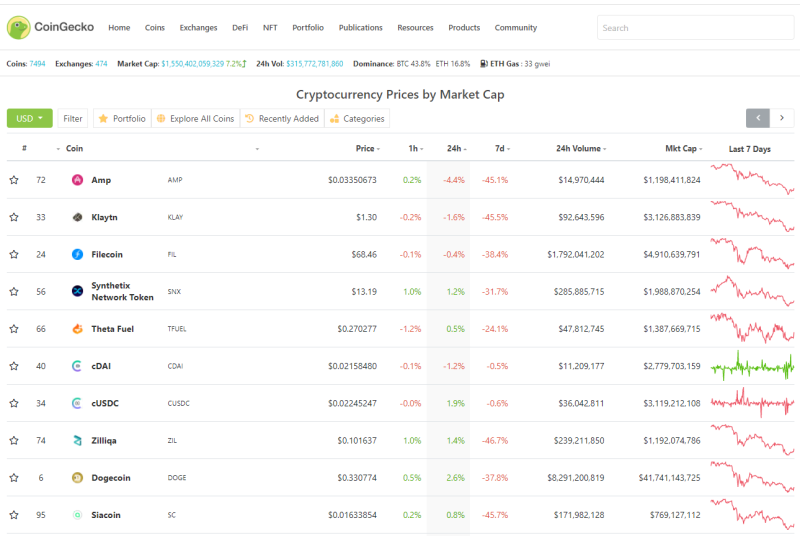
Task: Click the Filecoin logo icon
Action: click(x=77, y=254)
